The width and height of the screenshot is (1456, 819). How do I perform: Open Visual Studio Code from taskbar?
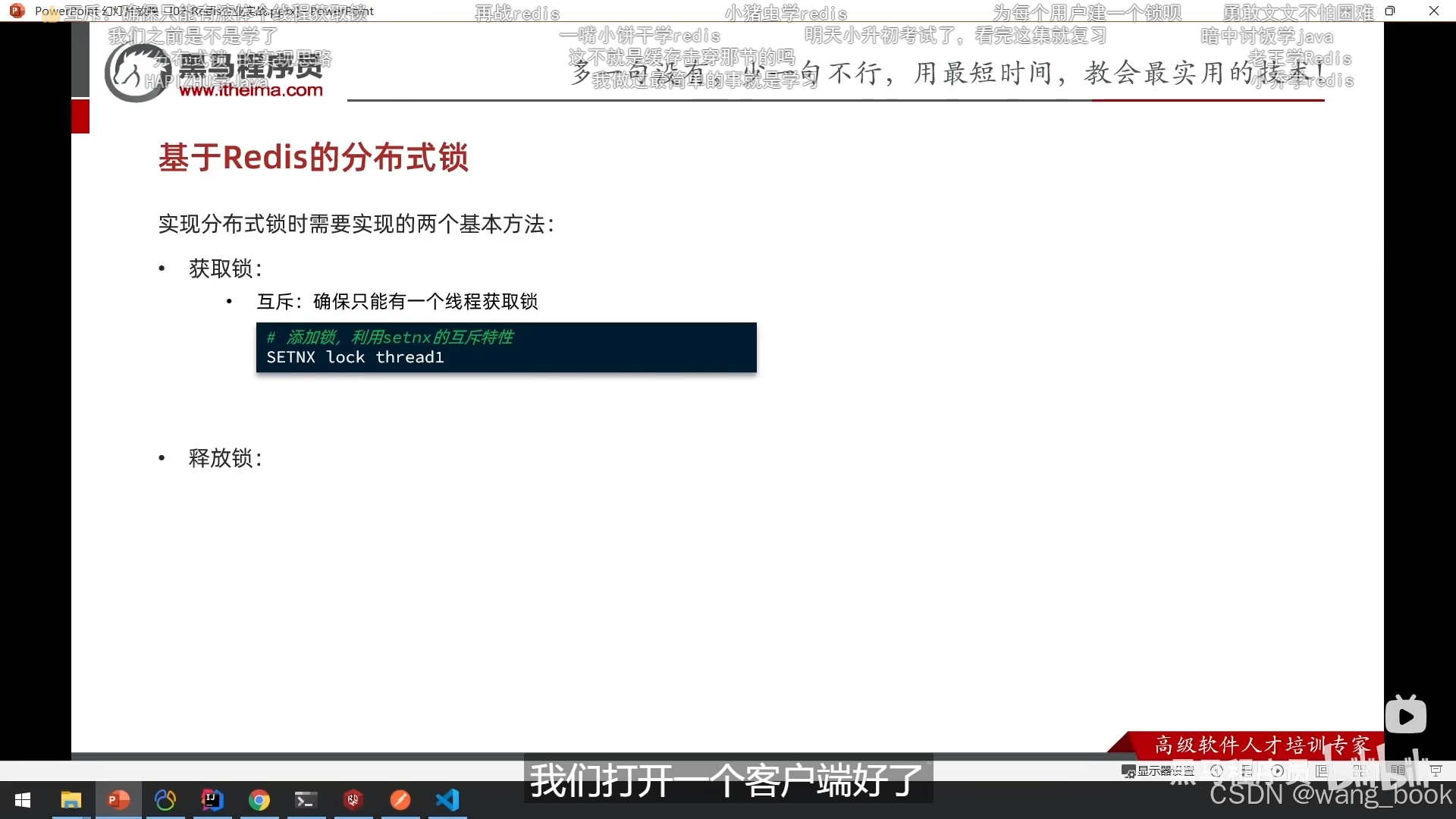click(x=447, y=800)
